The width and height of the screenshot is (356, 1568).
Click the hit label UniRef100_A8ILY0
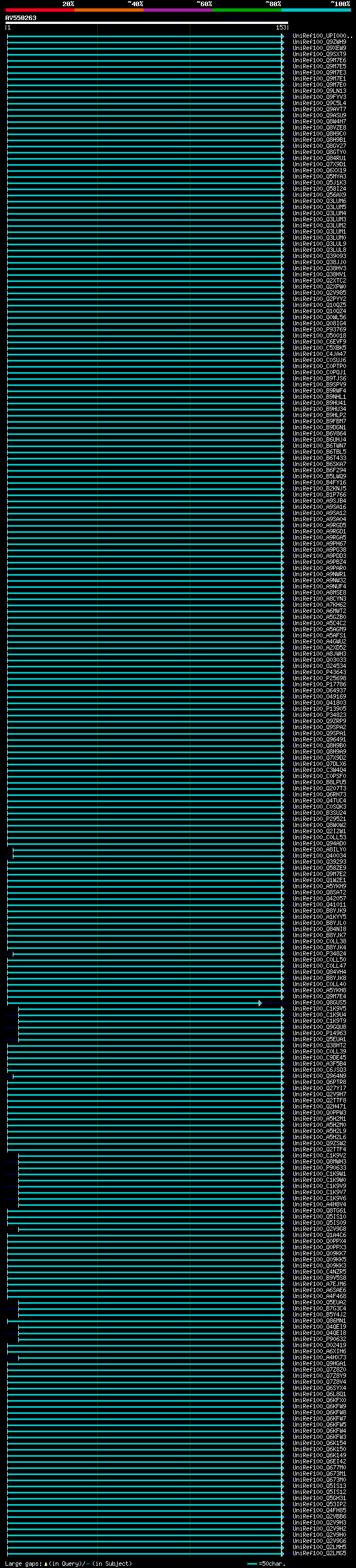pos(319,850)
